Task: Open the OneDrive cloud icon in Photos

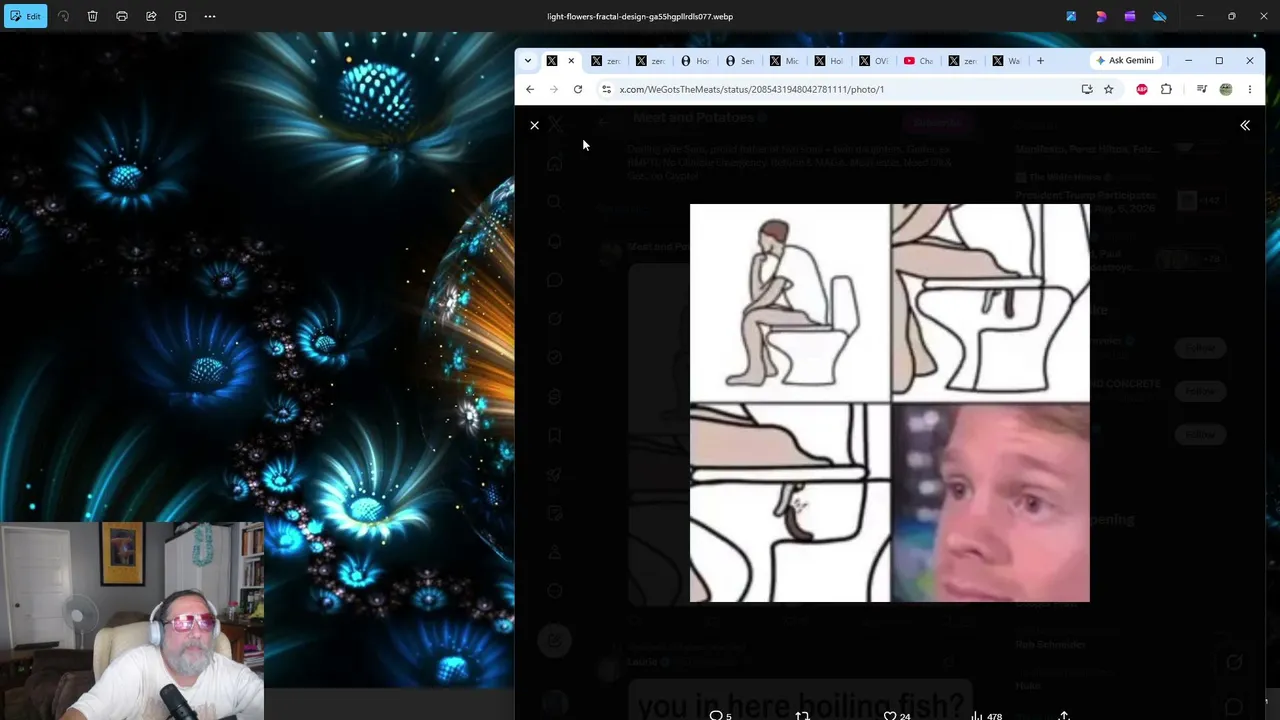Action: [1160, 16]
